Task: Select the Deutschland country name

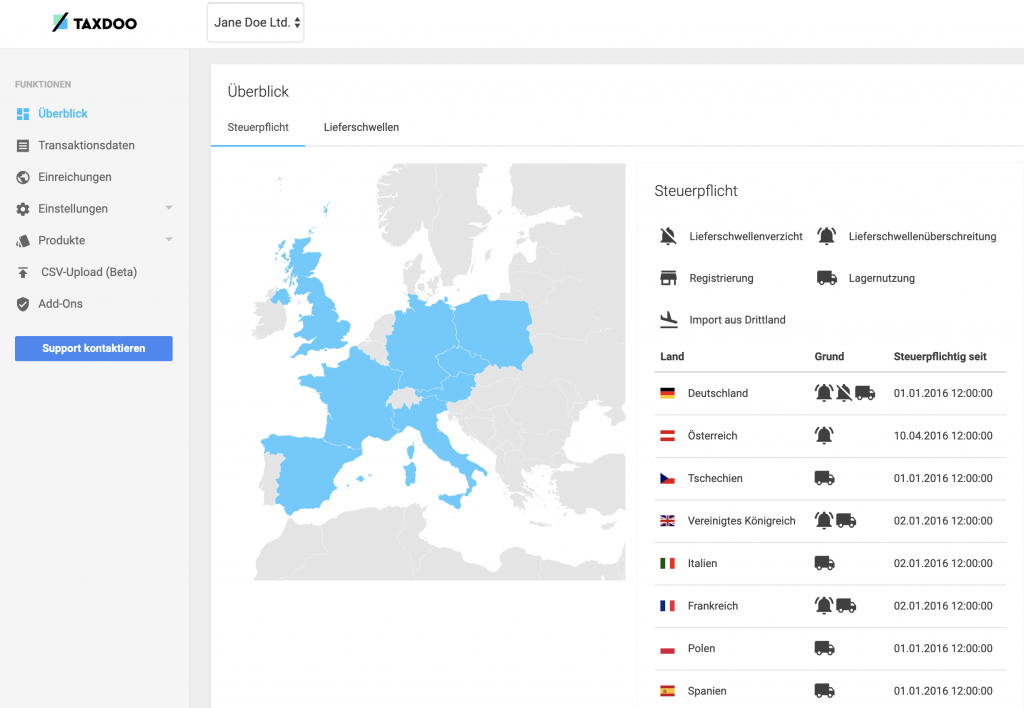Action: pos(718,393)
